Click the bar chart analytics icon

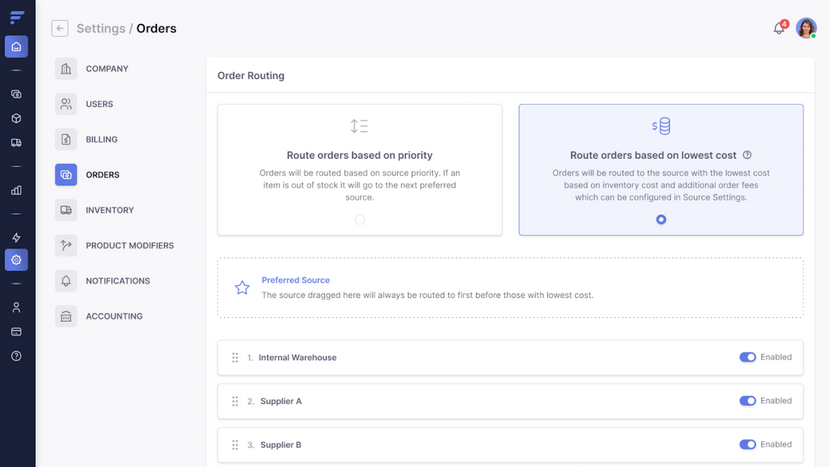(x=16, y=190)
